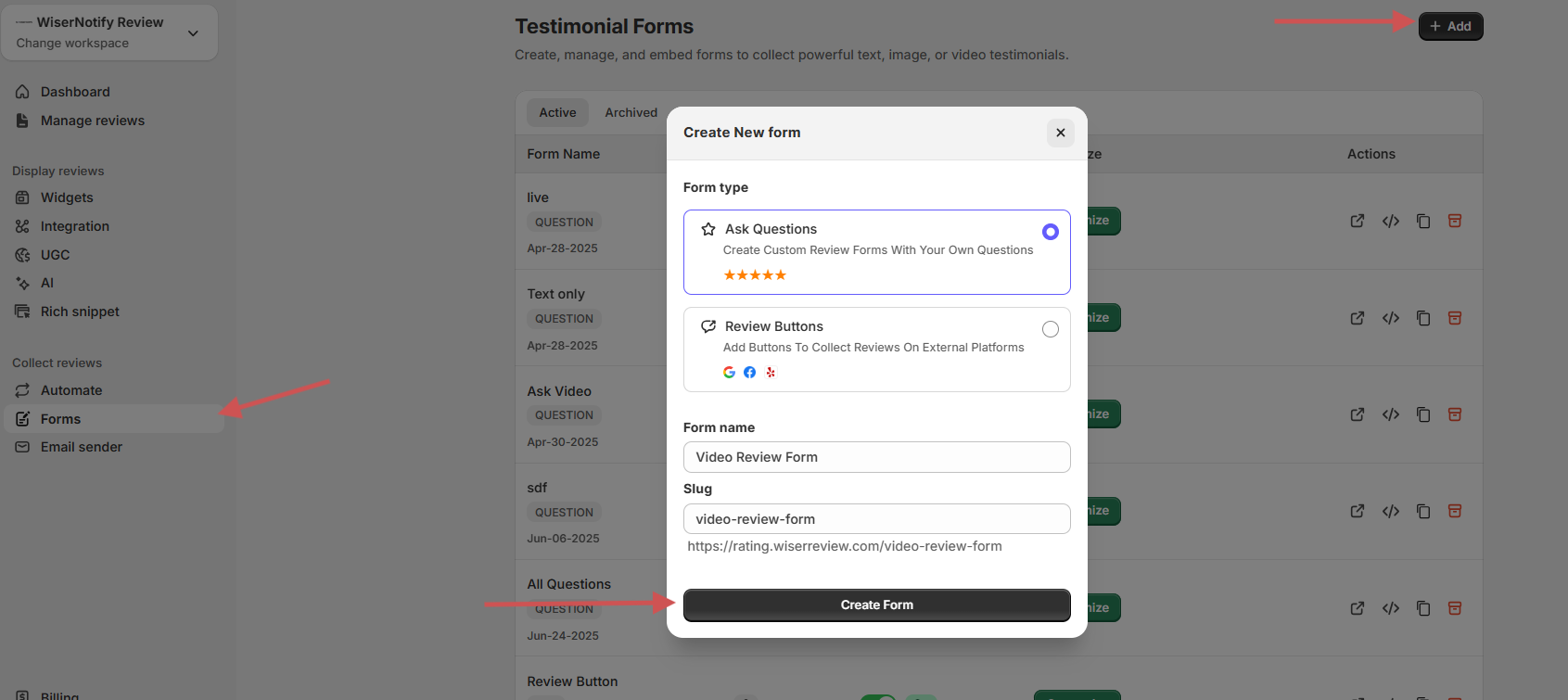Viewport: 1568px width, 700px height.
Task: Close the Create New form dialog
Action: [x=1060, y=133]
